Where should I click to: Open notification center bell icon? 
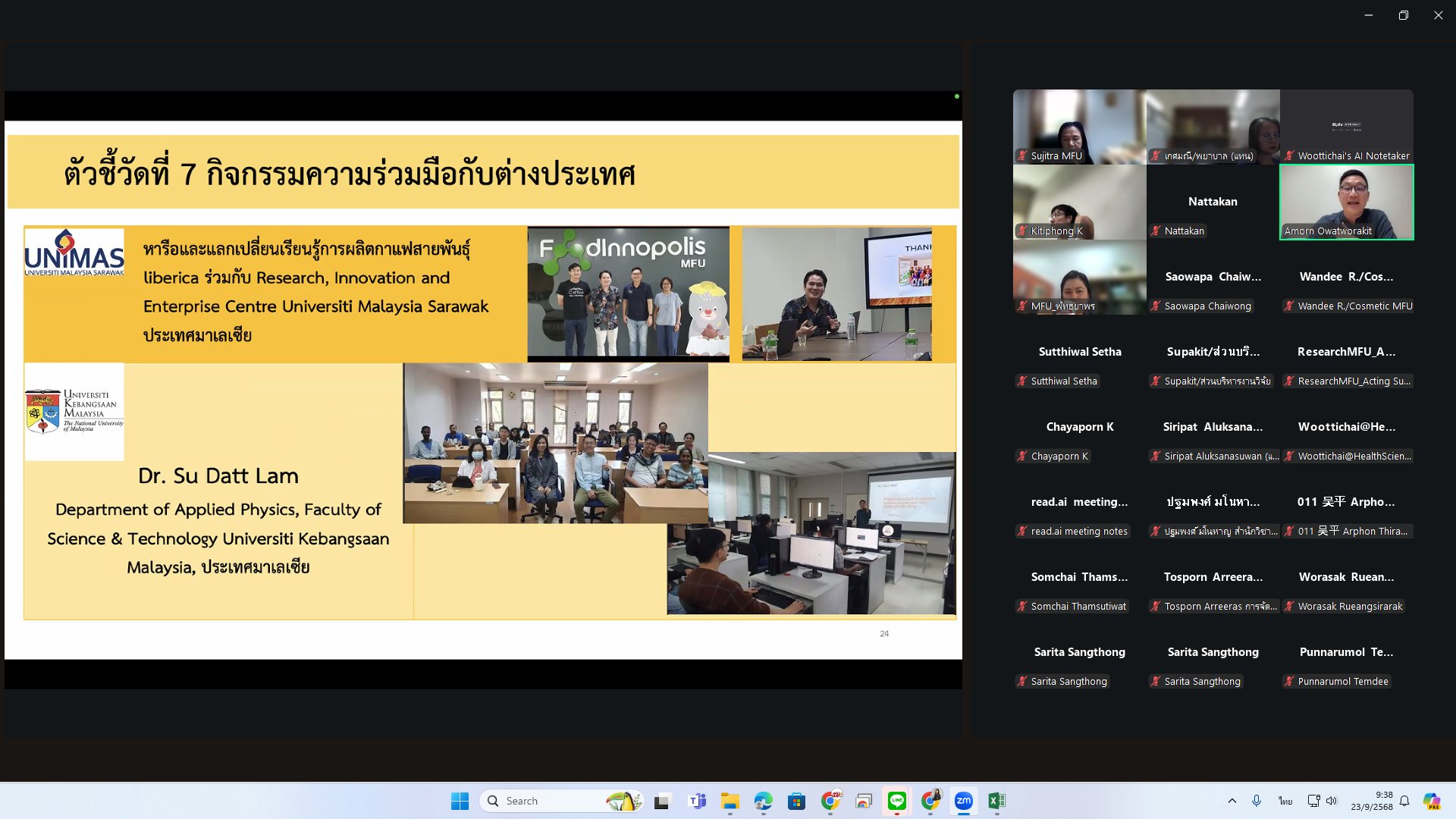point(1404,801)
